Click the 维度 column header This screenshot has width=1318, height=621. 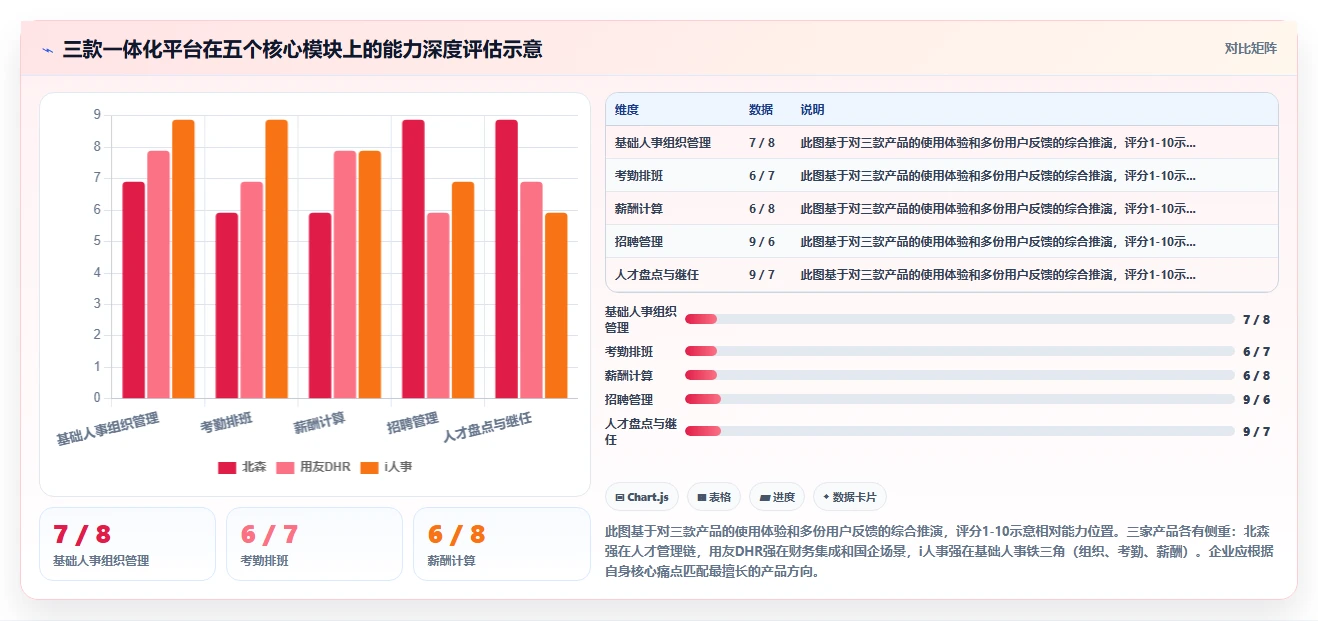pyautogui.click(x=627, y=110)
